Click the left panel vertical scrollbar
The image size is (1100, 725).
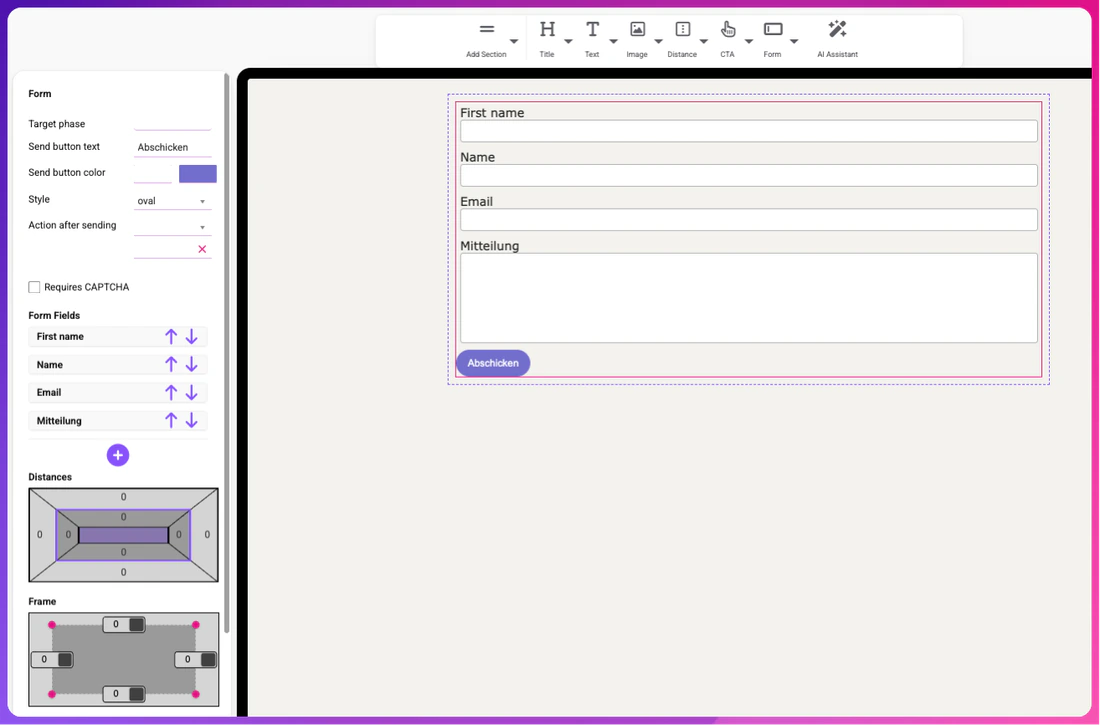coord(227,351)
